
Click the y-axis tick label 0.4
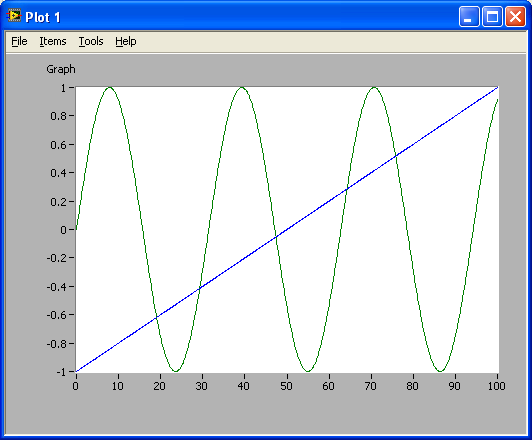coord(58,173)
